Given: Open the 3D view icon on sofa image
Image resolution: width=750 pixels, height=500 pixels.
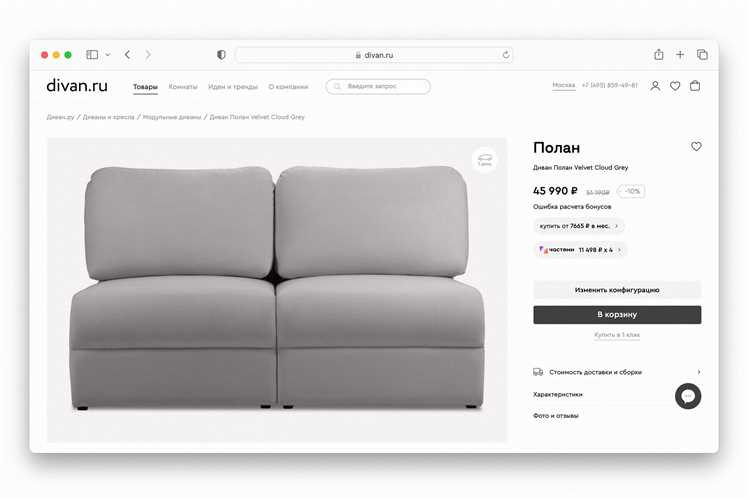Looking at the screenshot, I should [x=485, y=160].
